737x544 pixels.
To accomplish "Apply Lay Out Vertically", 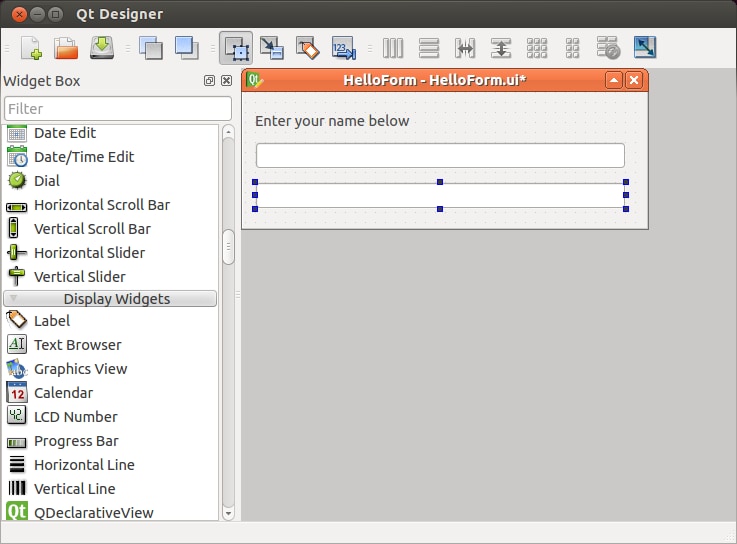I will [x=429, y=48].
